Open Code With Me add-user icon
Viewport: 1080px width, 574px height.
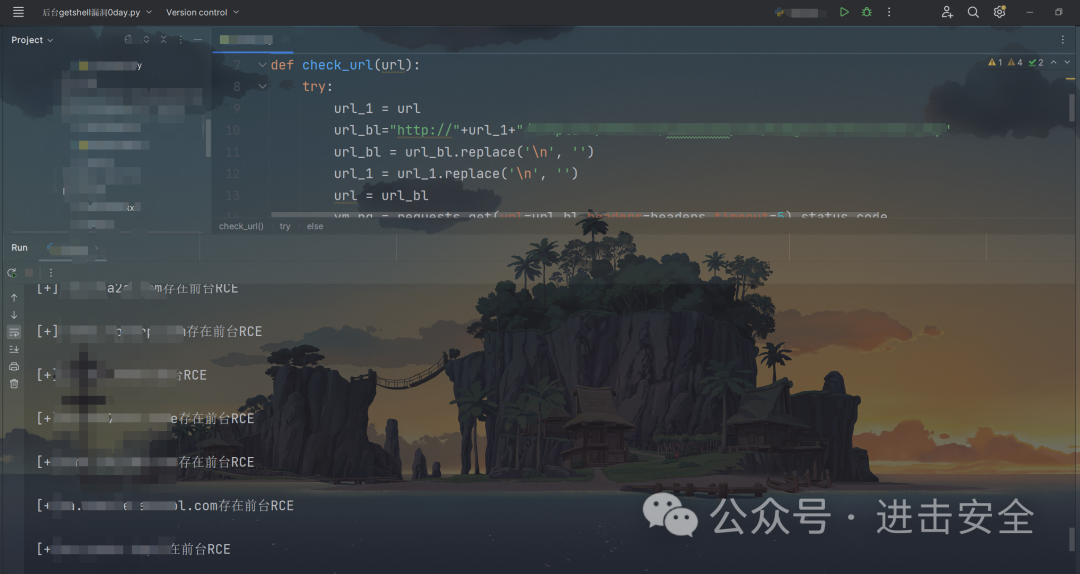click(947, 12)
